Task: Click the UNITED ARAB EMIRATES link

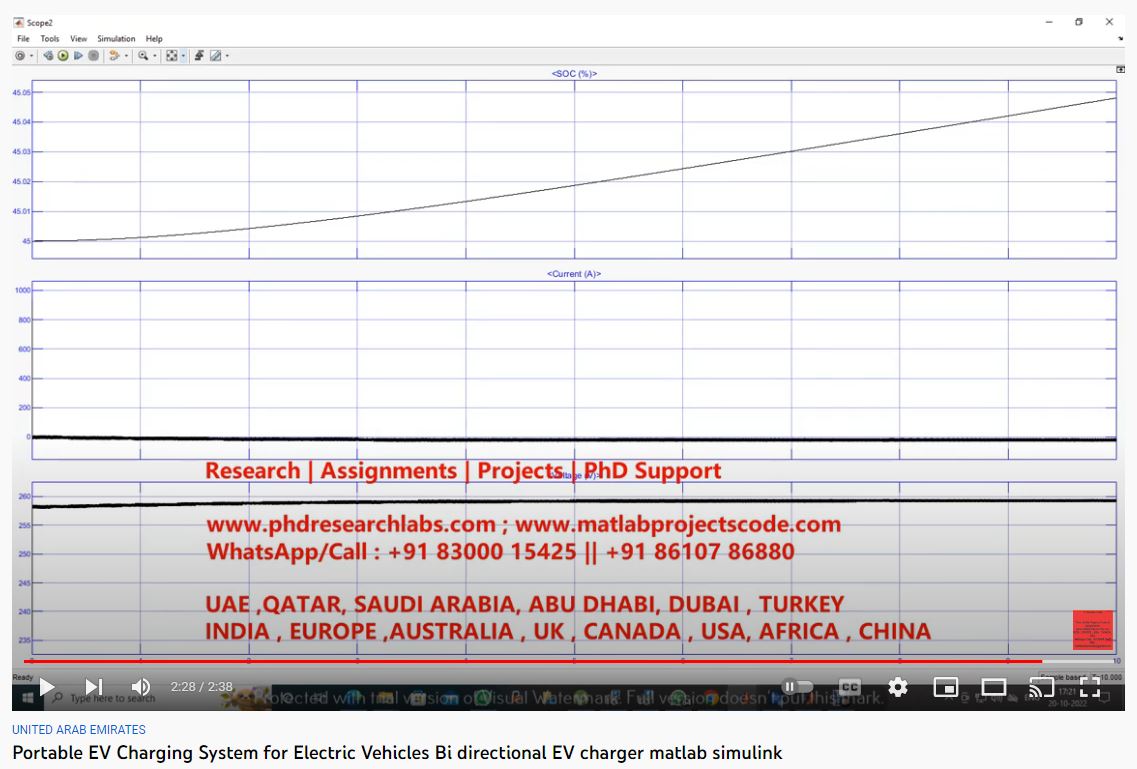Action: point(79,730)
